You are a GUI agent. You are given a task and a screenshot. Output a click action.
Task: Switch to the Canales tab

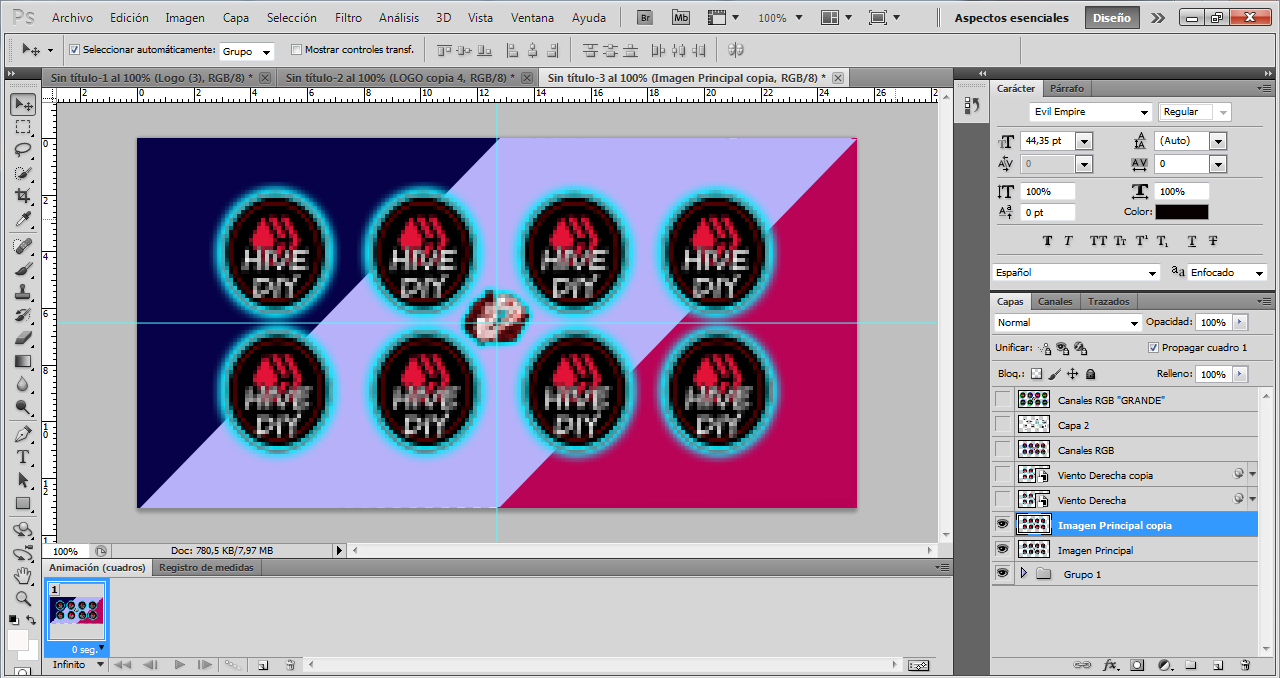pyautogui.click(x=1055, y=301)
